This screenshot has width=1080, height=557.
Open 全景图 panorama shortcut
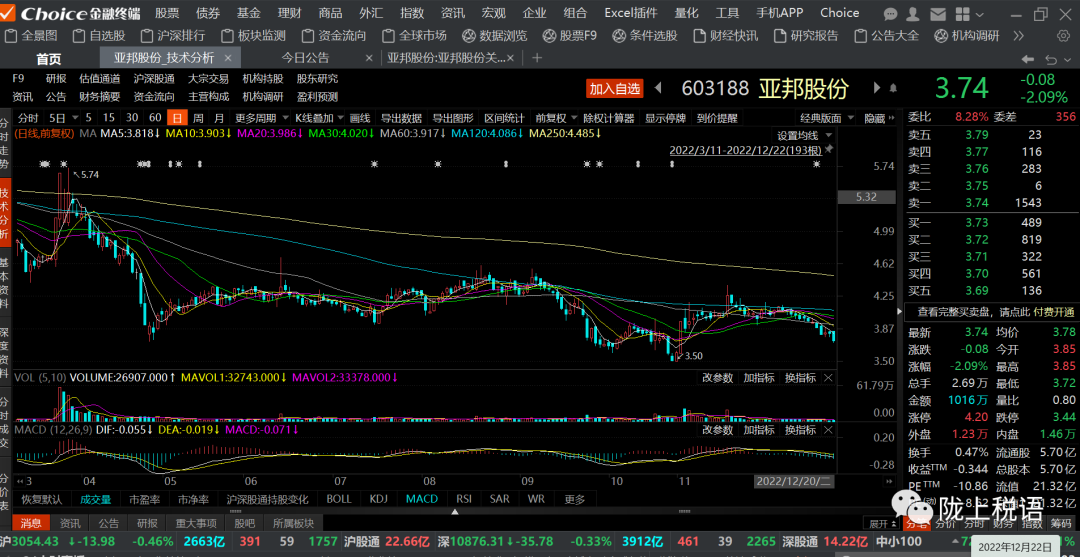(32, 36)
